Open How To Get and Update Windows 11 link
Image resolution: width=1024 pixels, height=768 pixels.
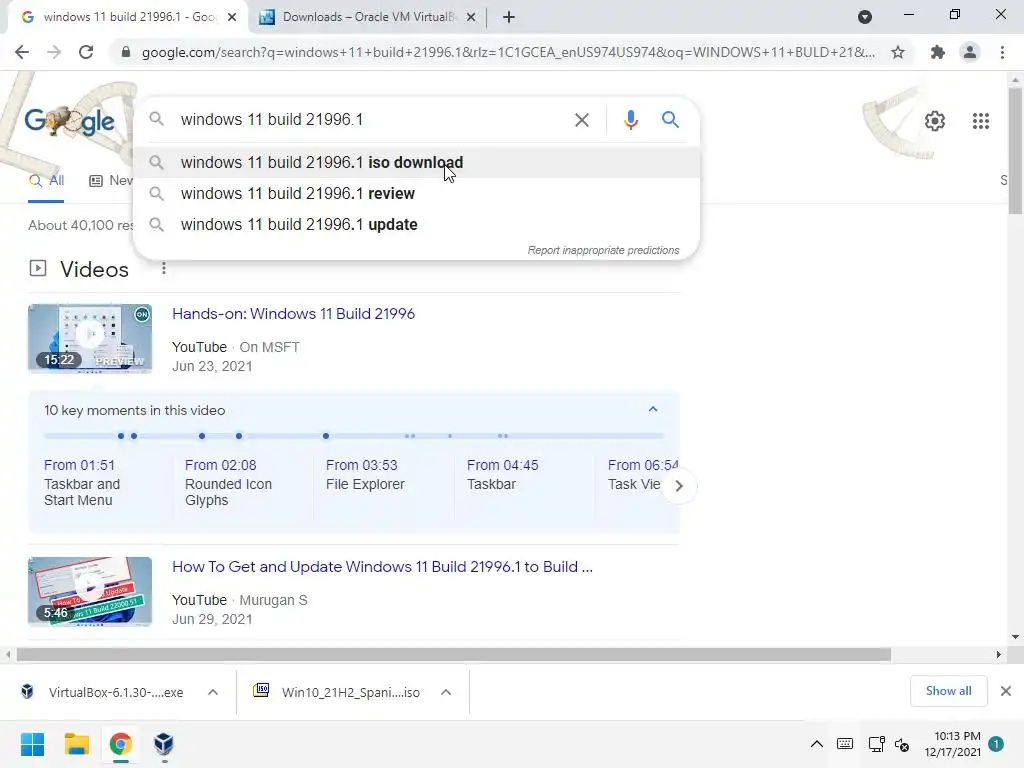point(382,567)
